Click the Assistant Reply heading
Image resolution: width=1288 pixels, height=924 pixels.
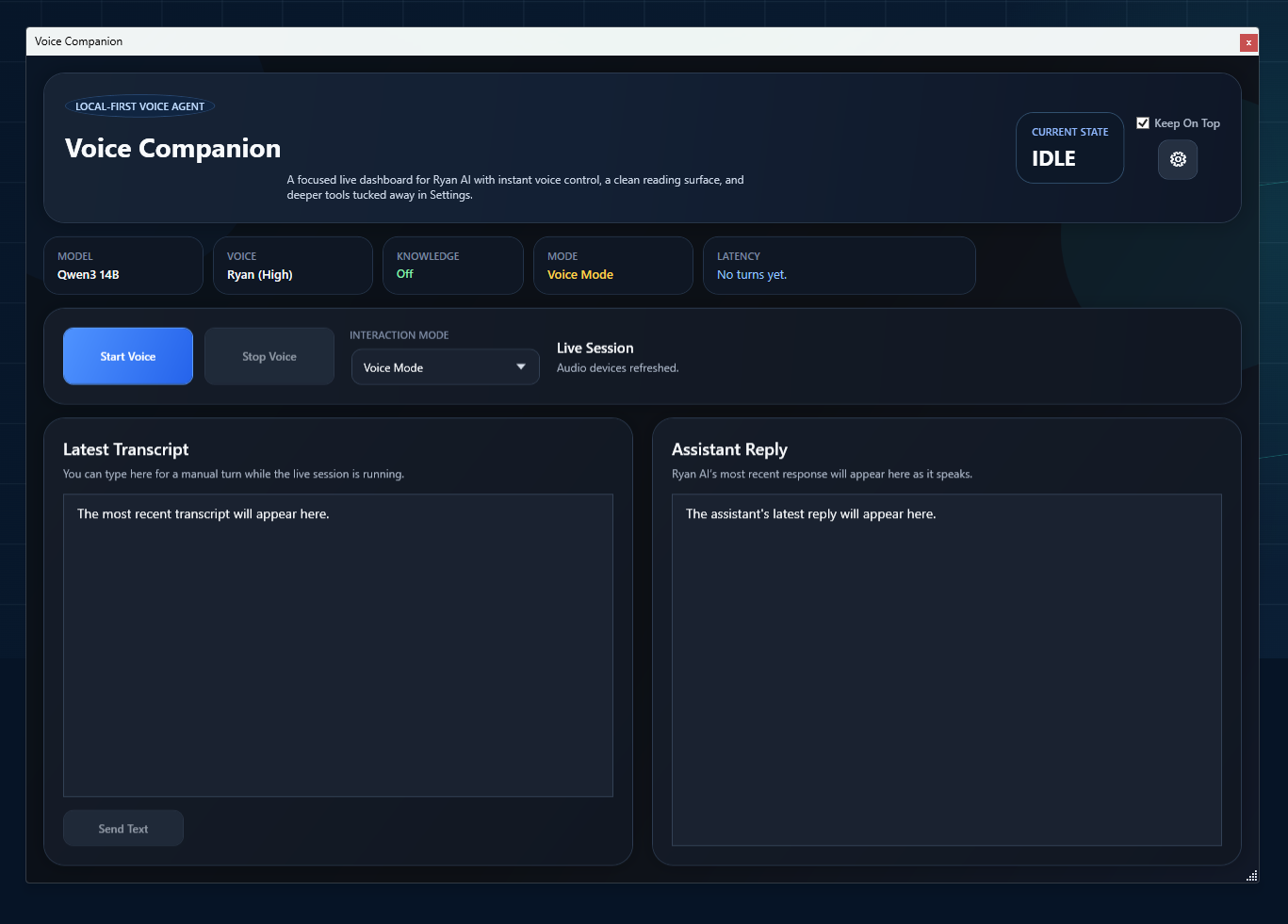(x=729, y=449)
